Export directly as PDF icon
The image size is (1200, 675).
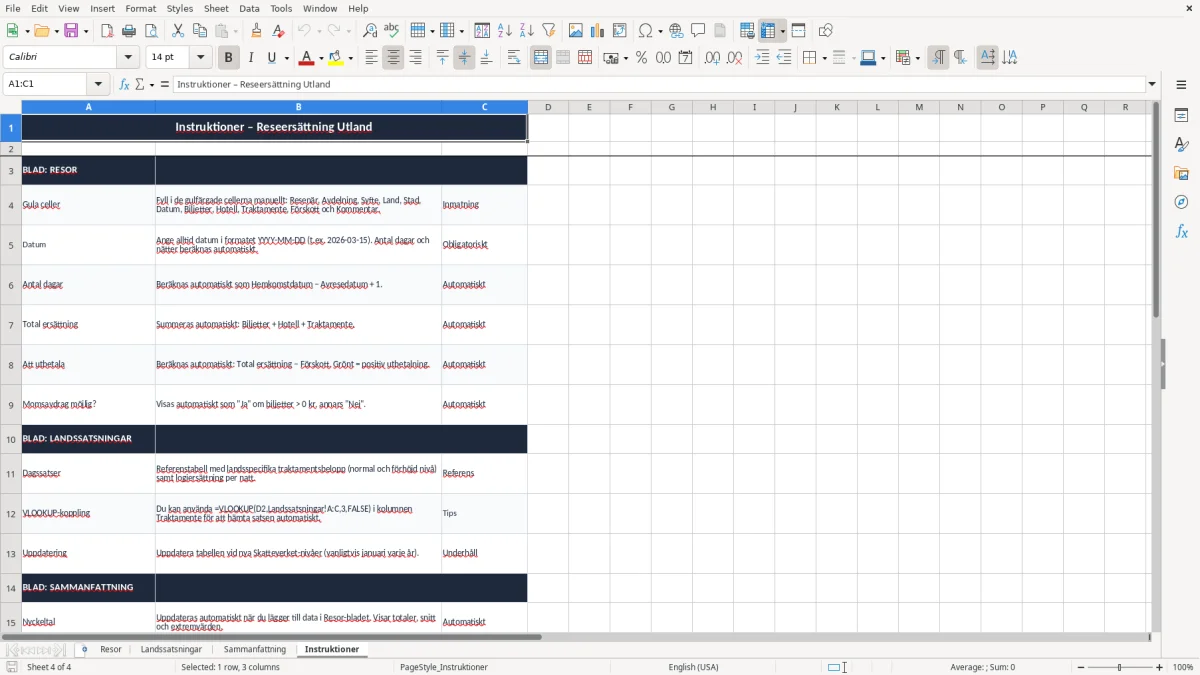[x=107, y=31]
